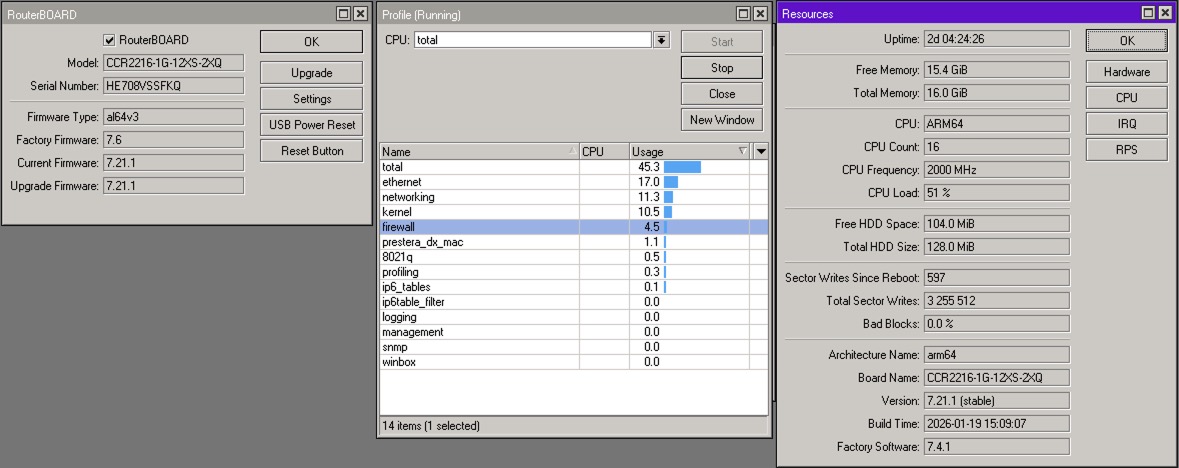
Task: Select the snmp row
Action: (574, 348)
